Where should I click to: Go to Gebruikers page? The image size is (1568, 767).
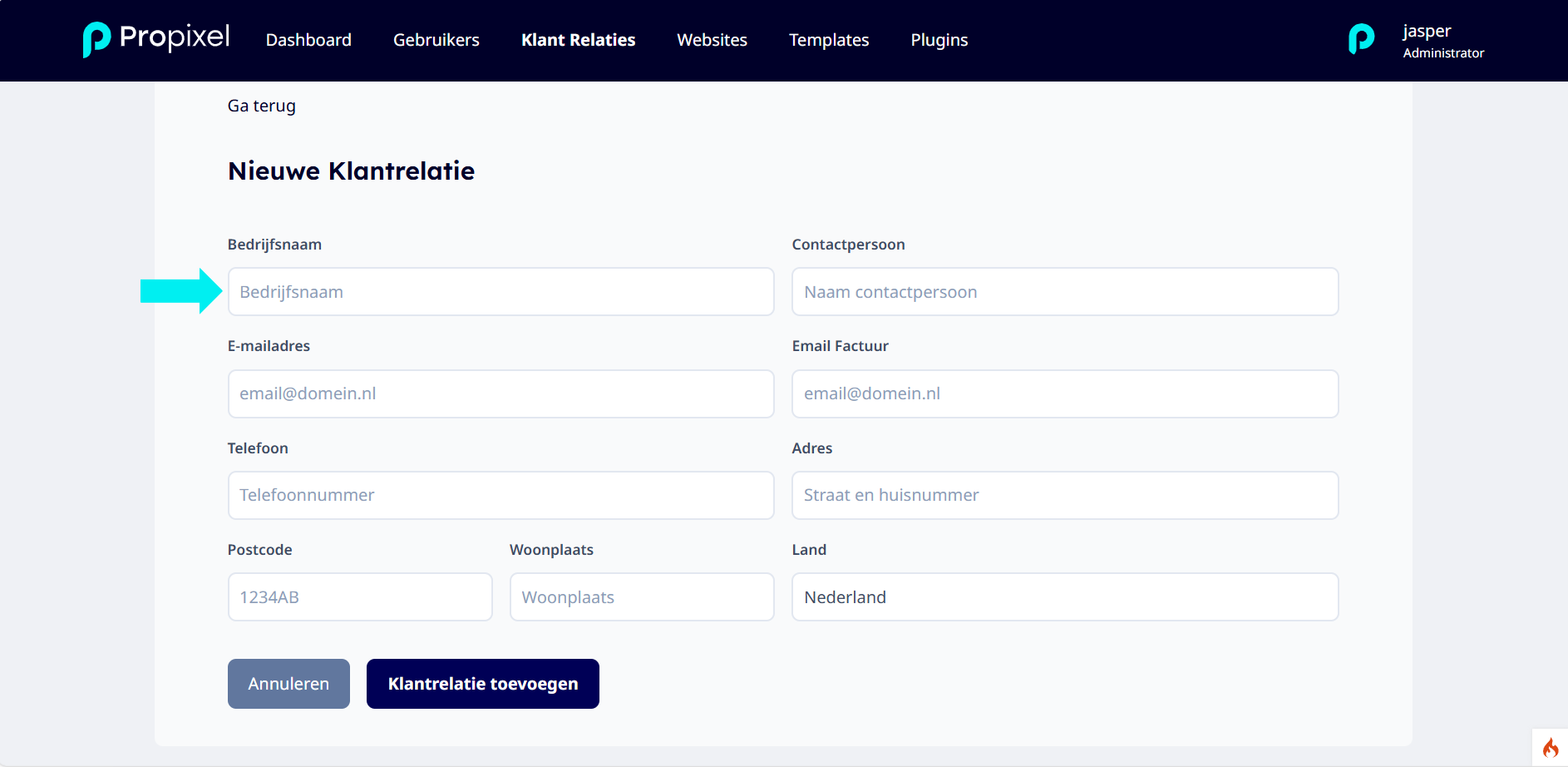coord(436,40)
